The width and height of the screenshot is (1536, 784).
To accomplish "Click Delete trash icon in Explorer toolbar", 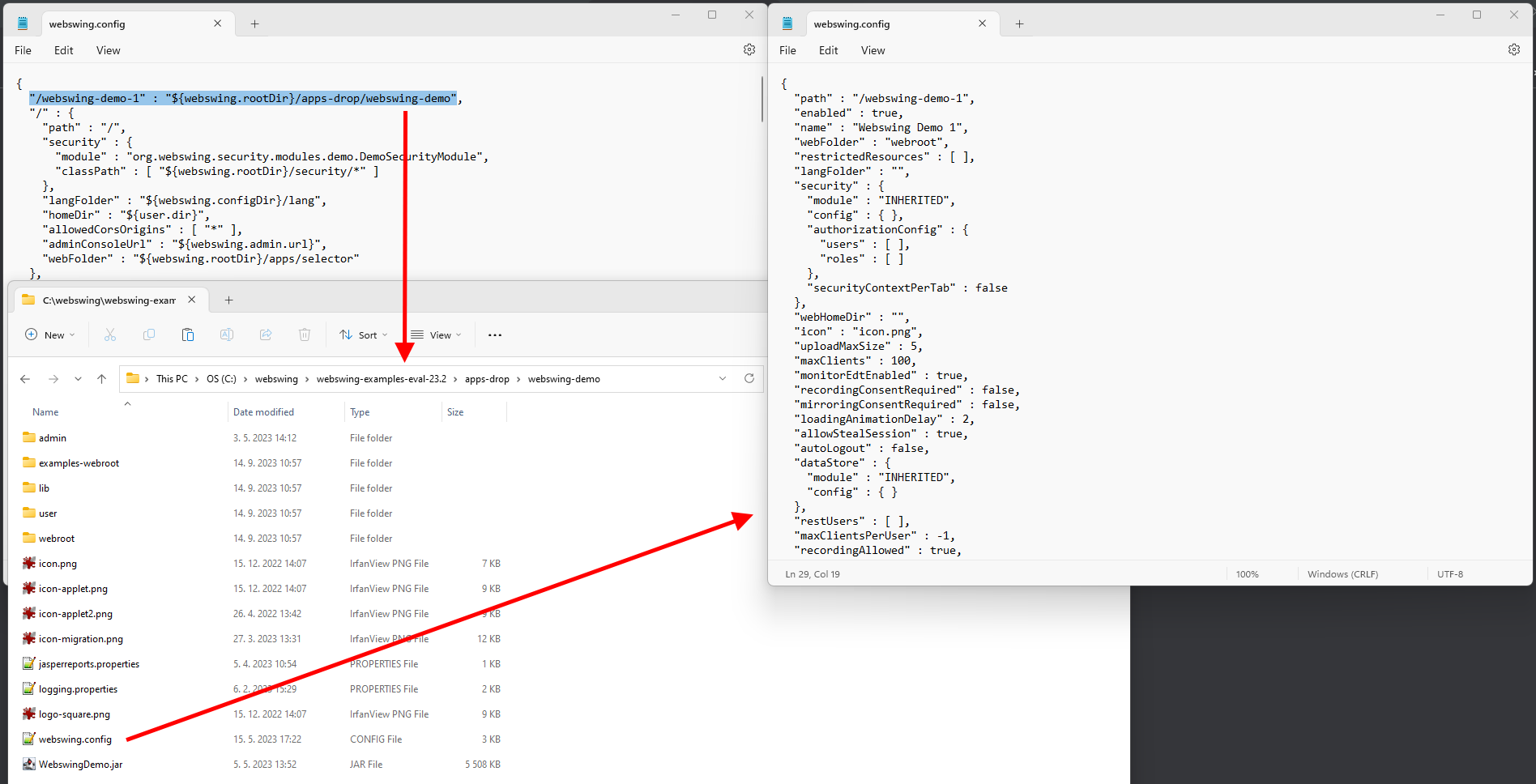I will tap(305, 334).
